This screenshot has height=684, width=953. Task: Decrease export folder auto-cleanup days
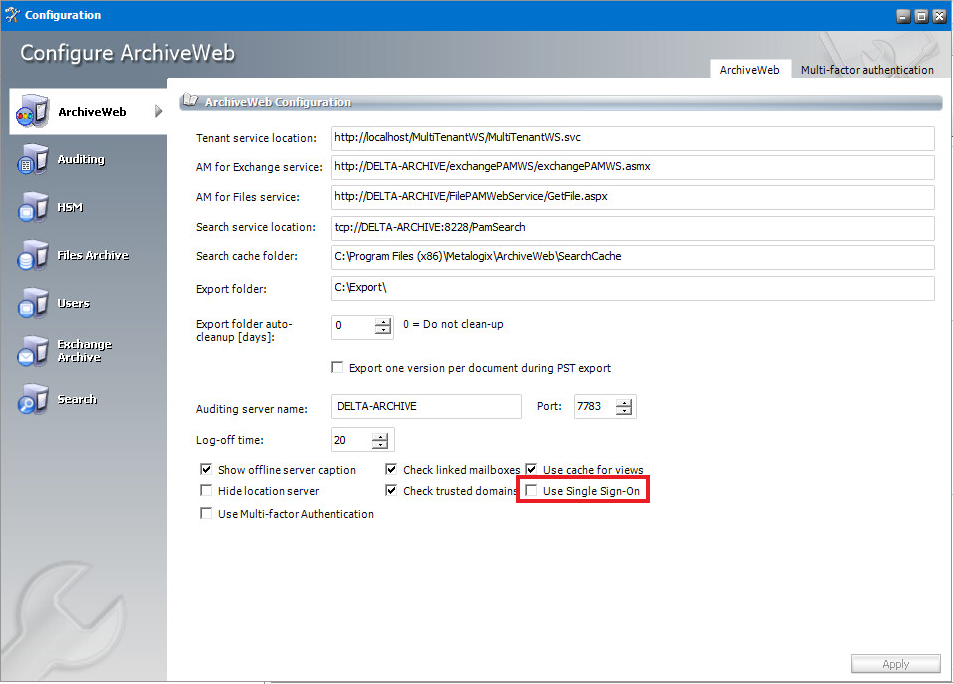pyautogui.click(x=383, y=330)
